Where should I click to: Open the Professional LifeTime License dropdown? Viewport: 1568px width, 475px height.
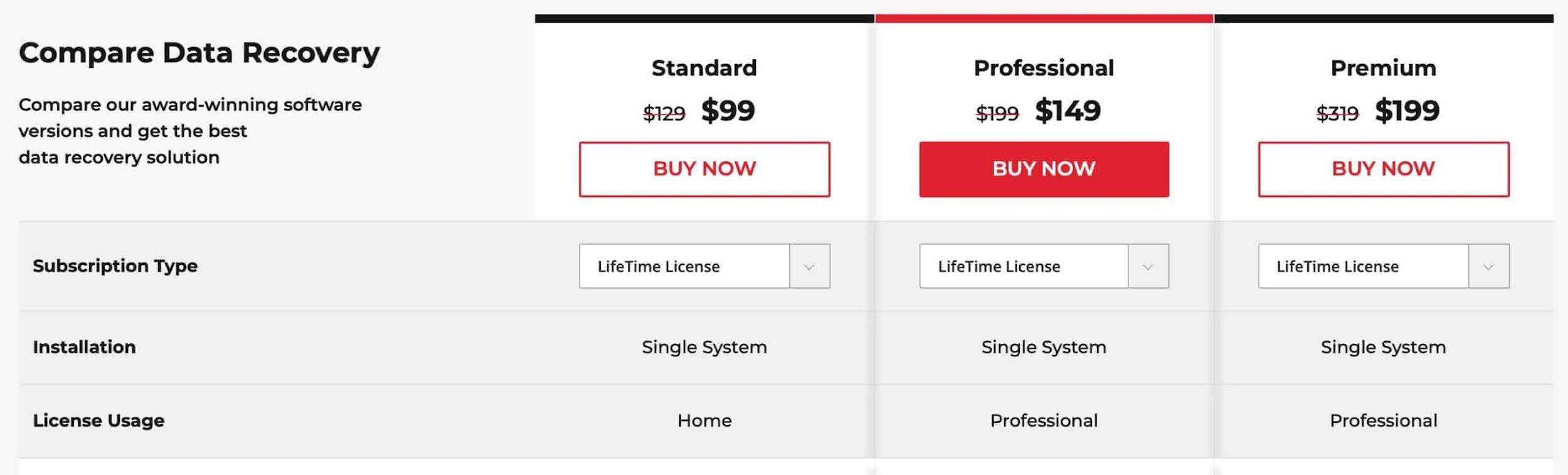coord(1044,266)
